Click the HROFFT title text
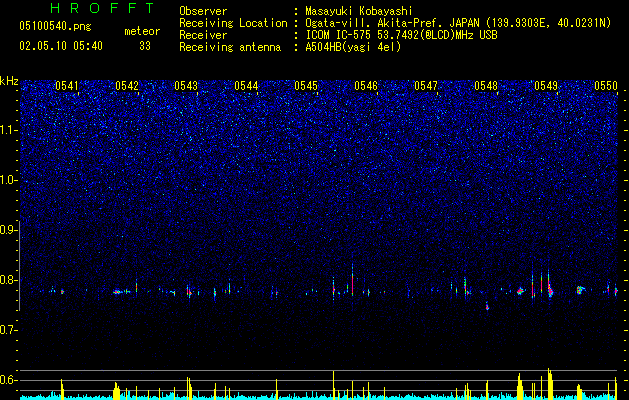The width and height of the screenshot is (629, 400). (103, 8)
